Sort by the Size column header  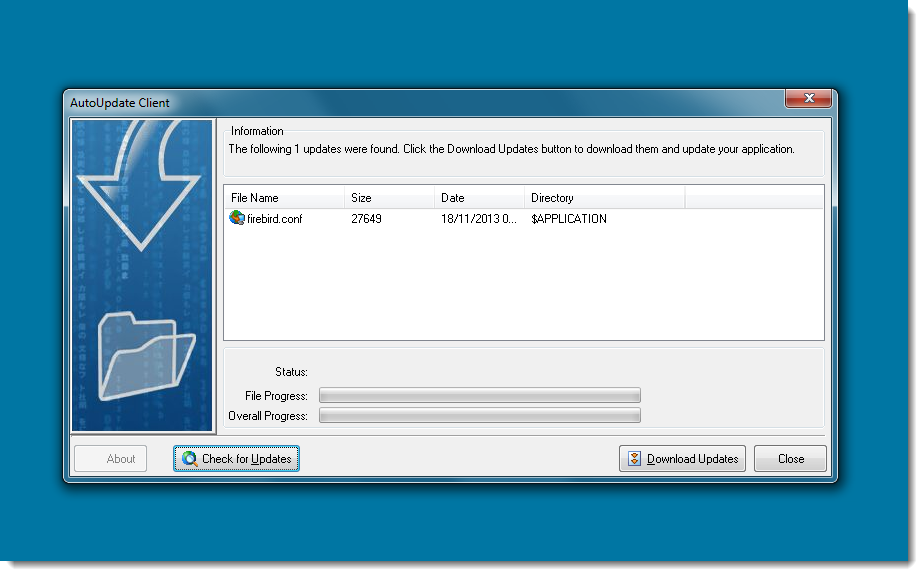389,198
